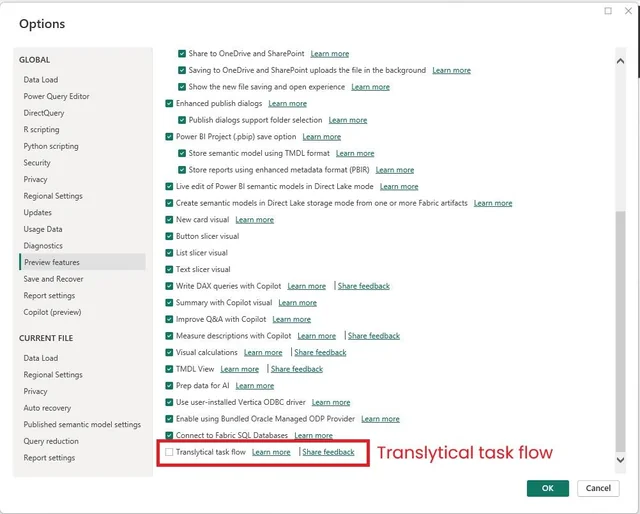The width and height of the screenshot is (640, 514).
Task: Uncheck Share to OneDrive and SharePoint
Action: [x=182, y=53]
